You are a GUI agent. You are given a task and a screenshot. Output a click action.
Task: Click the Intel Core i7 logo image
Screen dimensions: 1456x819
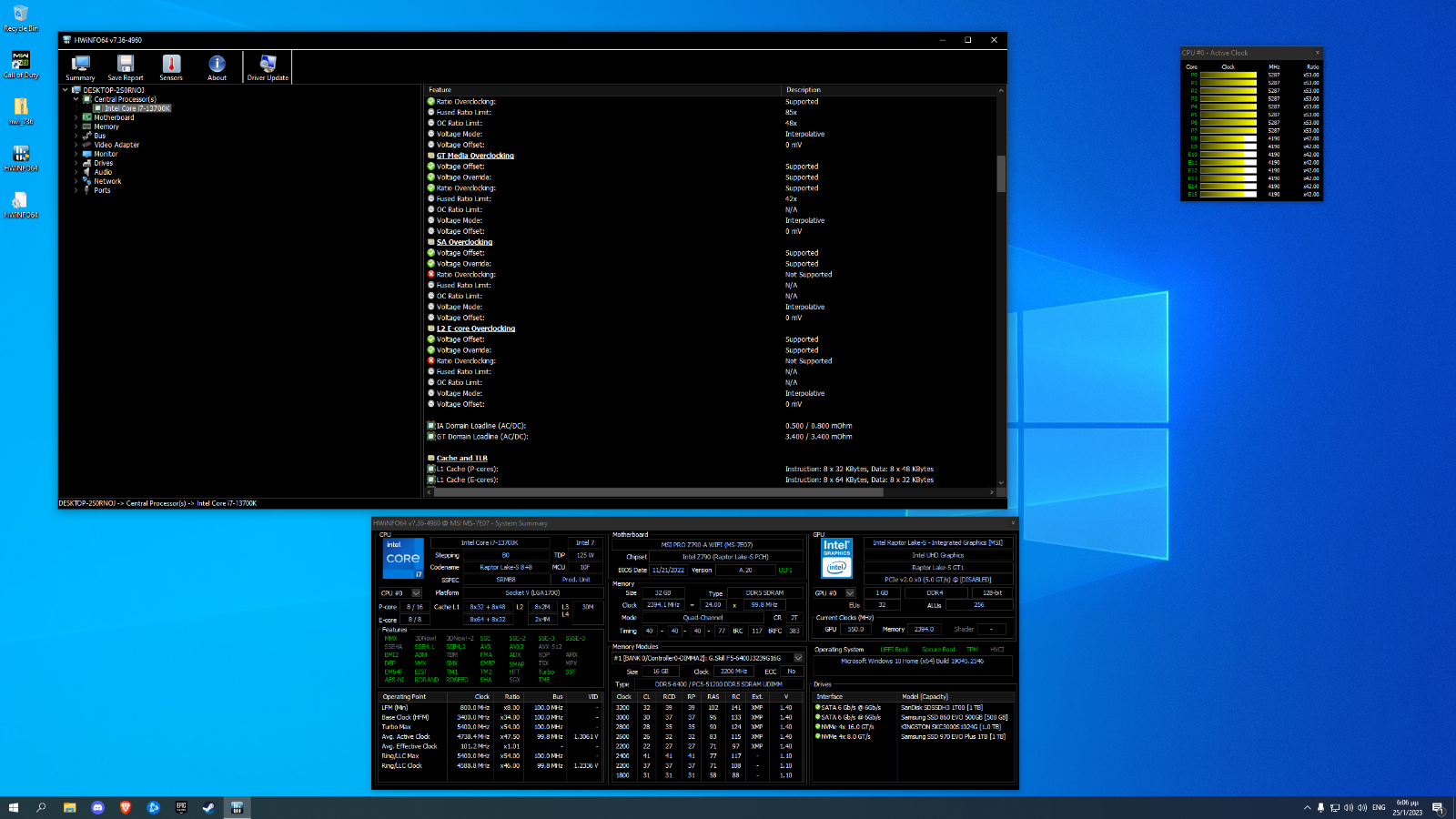pyautogui.click(x=403, y=559)
